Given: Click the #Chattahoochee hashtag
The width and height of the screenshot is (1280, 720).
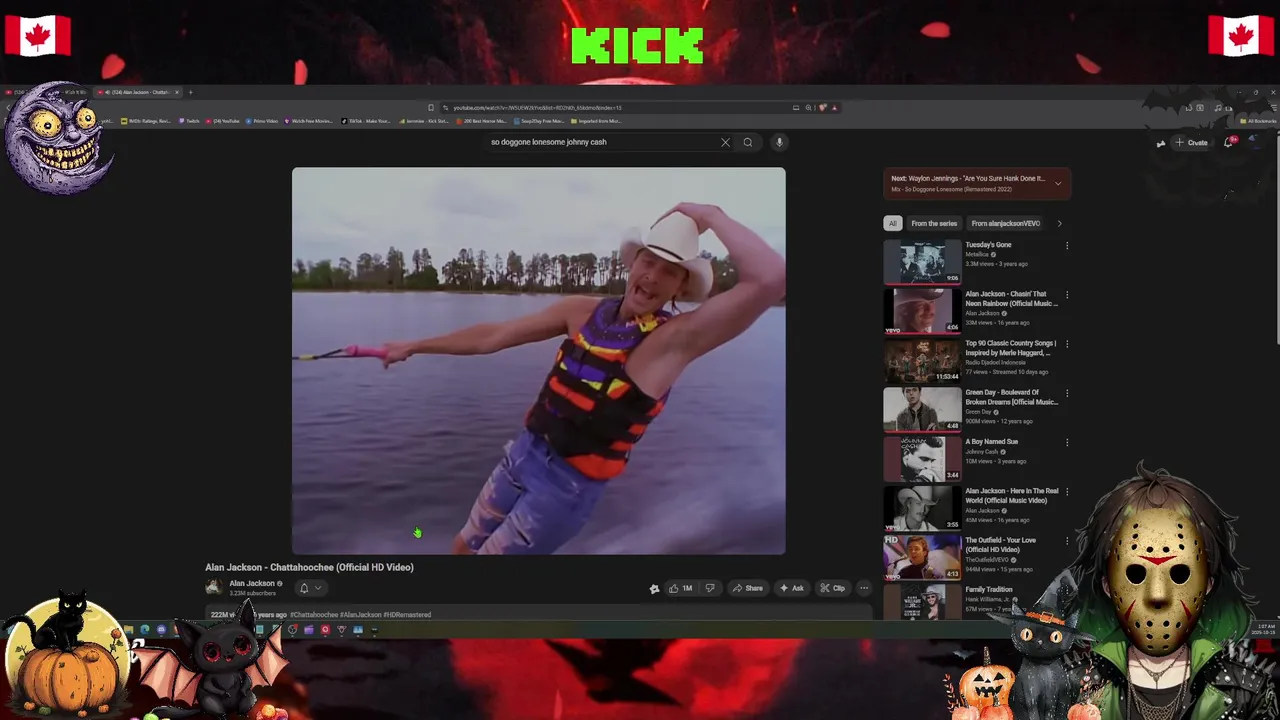Looking at the screenshot, I should (314, 615).
